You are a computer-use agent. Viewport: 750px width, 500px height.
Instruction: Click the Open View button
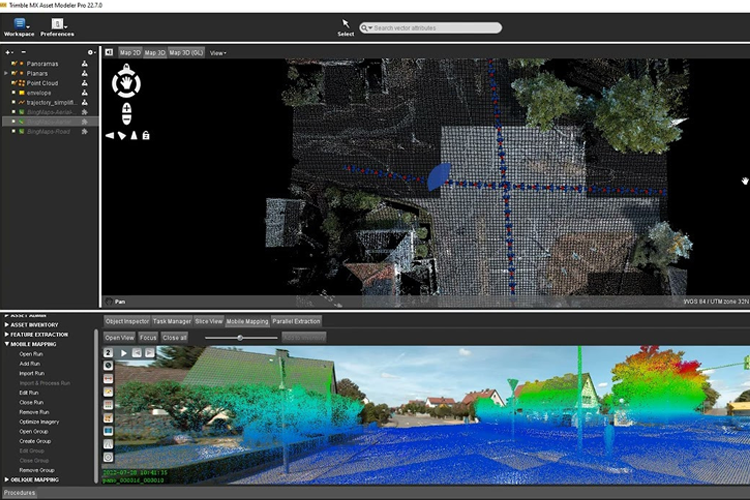tap(120, 337)
